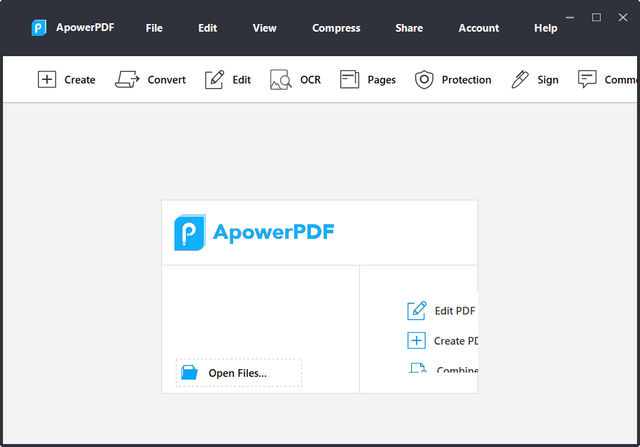Click the ApowerPDF logo in title bar
The height and width of the screenshot is (447, 640).
click(39, 28)
